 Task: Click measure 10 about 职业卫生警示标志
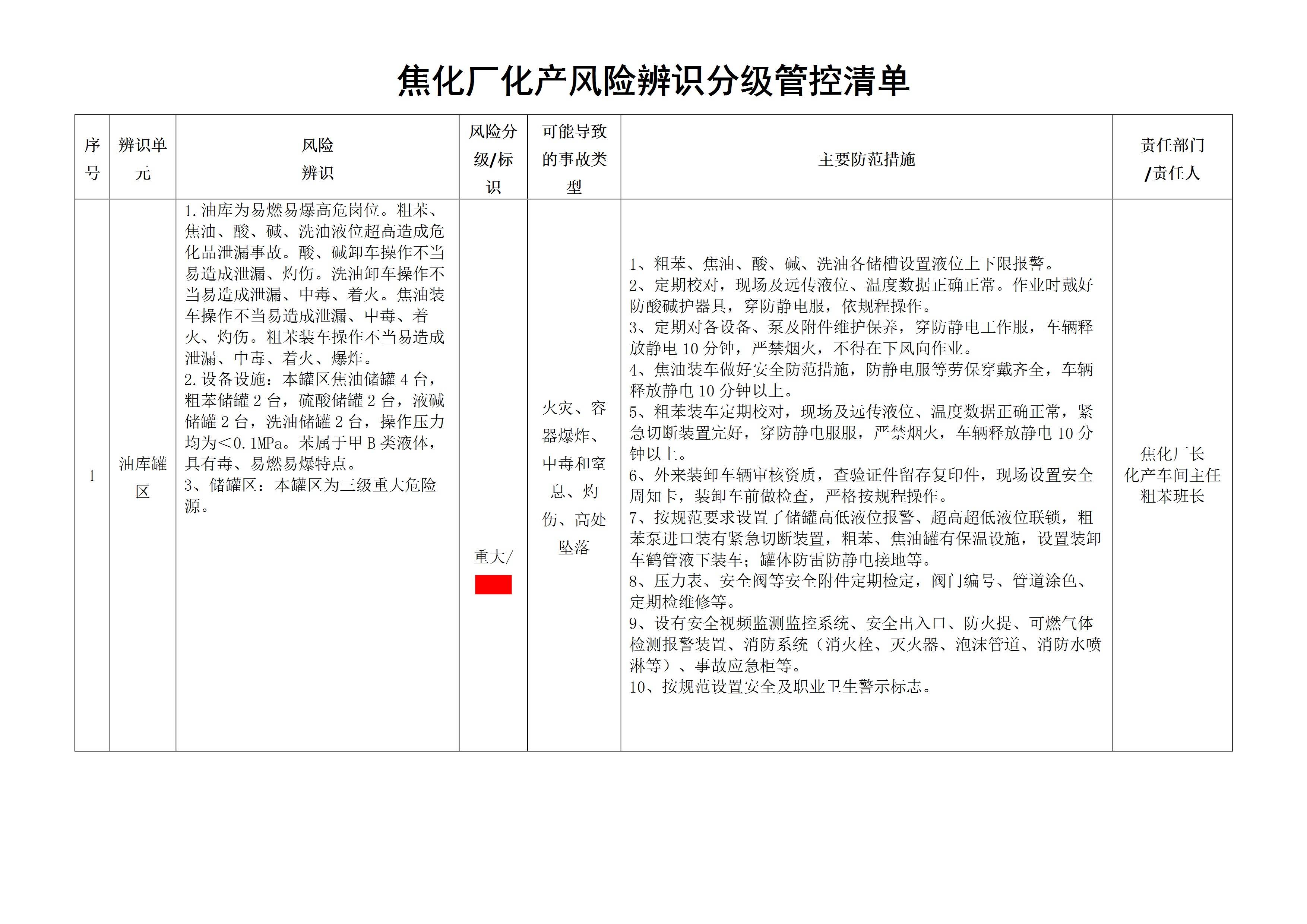[780, 687]
